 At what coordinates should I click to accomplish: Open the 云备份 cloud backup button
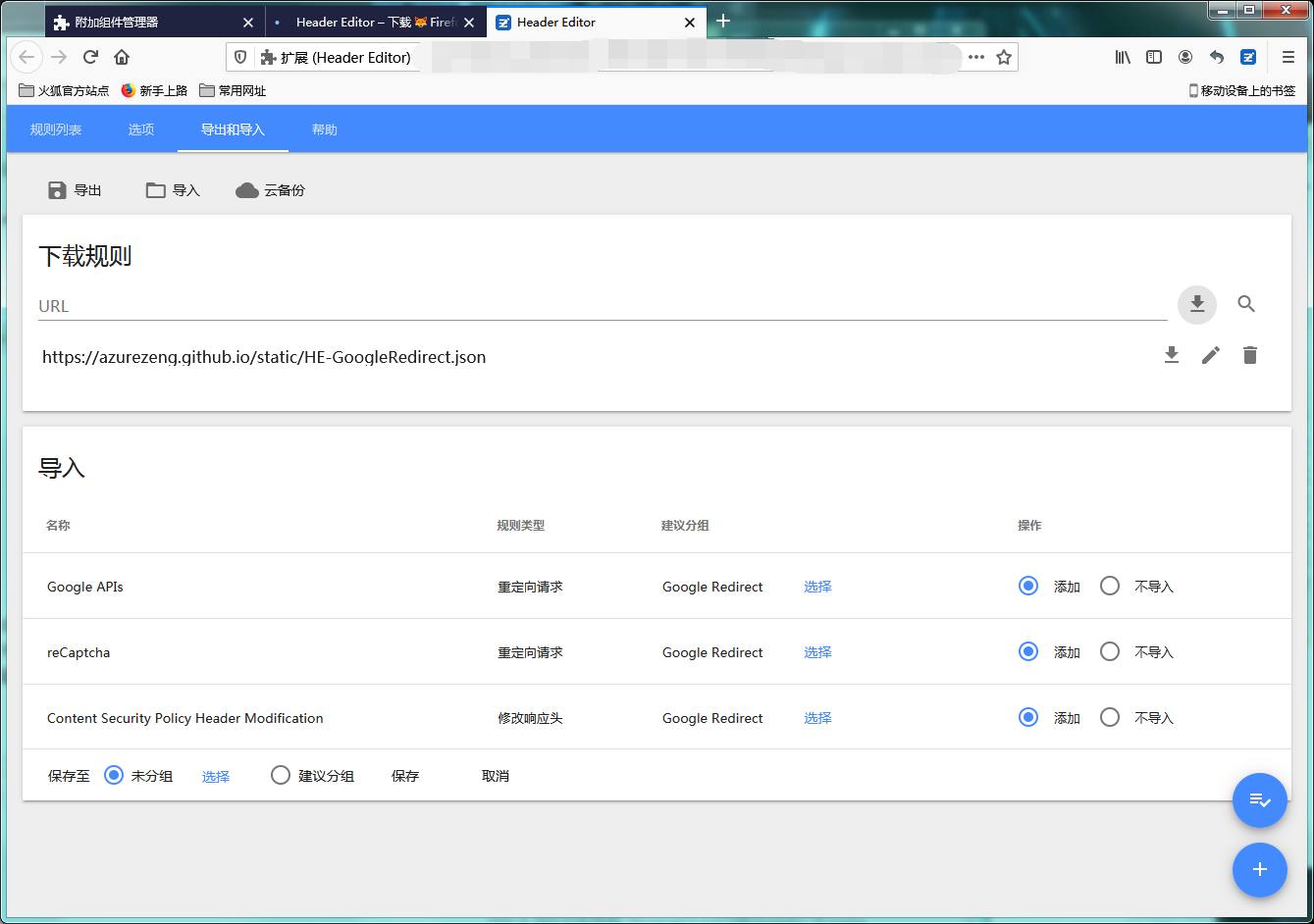(x=270, y=190)
